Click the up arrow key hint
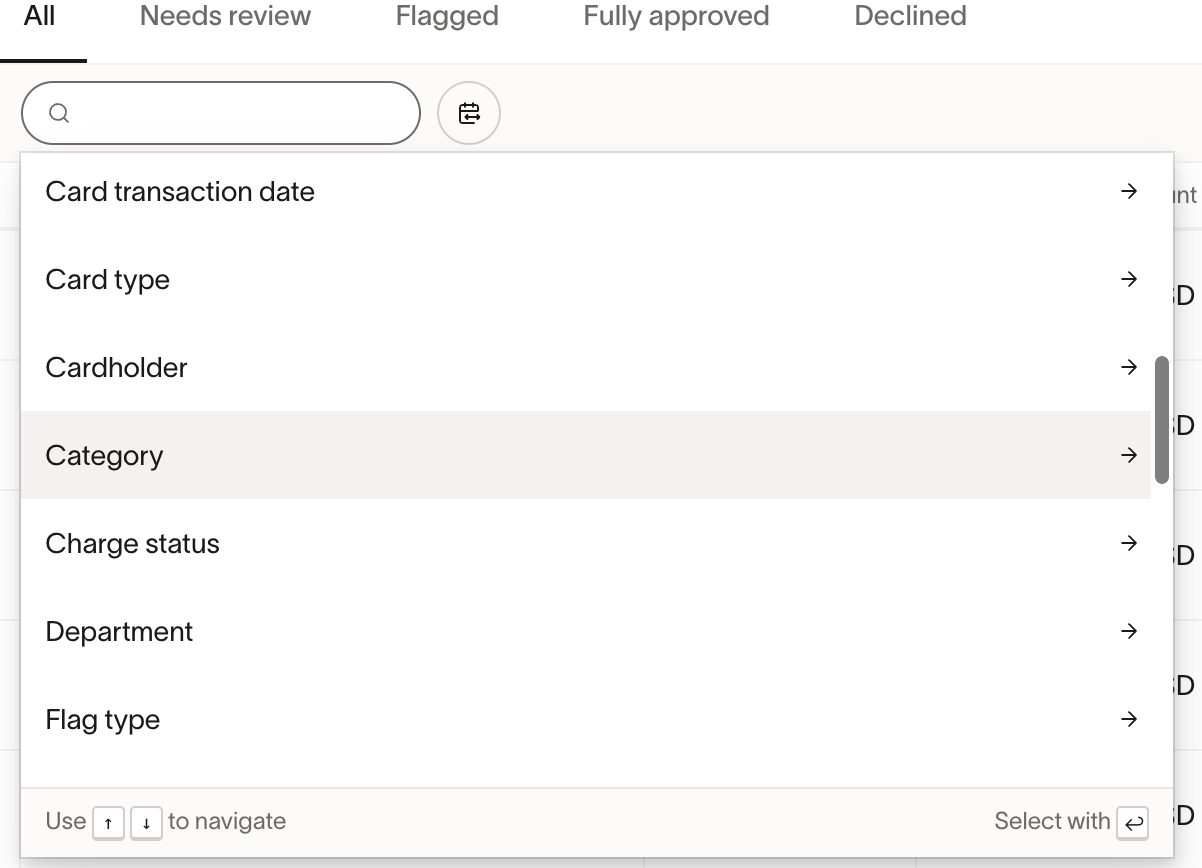Viewport: 1202px width, 868px height. (x=108, y=823)
